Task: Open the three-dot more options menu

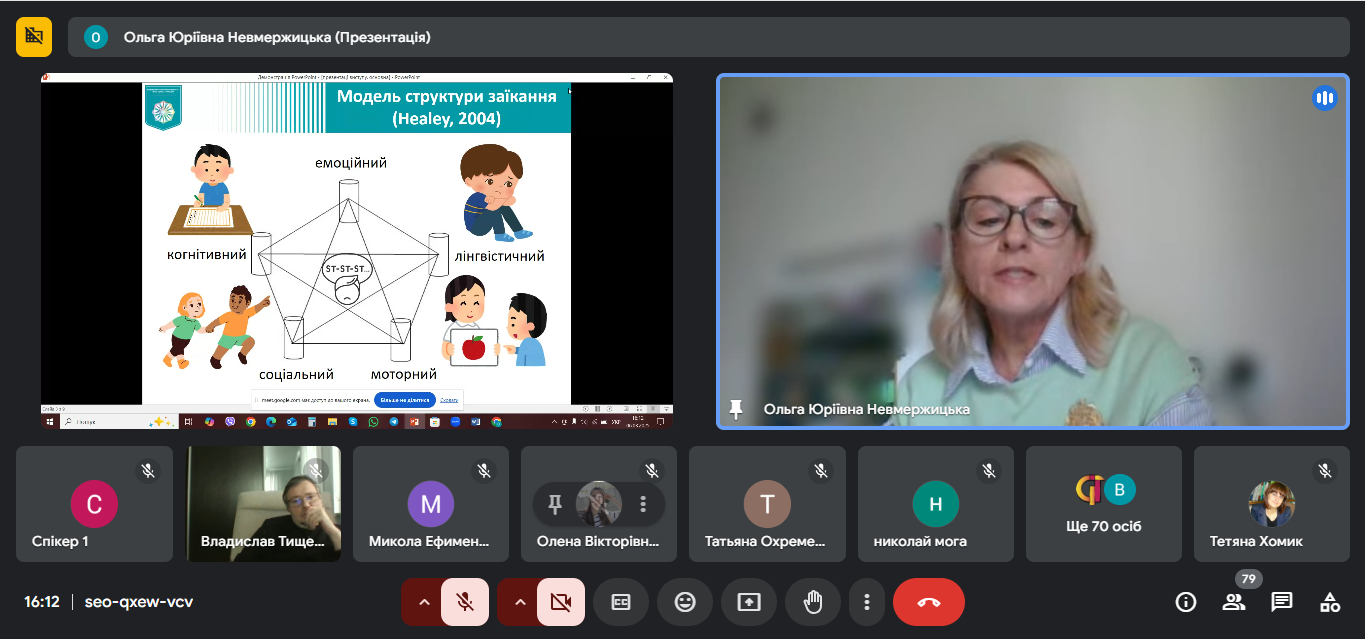Action: pyautogui.click(x=867, y=602)
